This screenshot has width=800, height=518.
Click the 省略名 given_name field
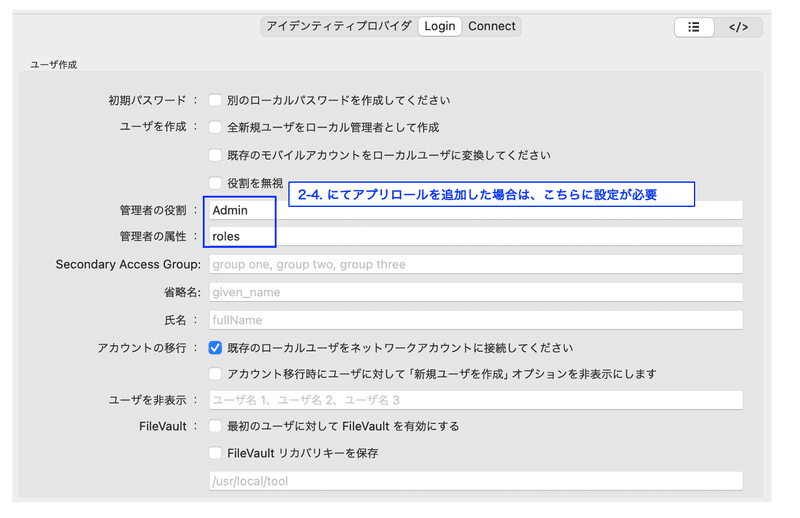click(x=476, y=292)
